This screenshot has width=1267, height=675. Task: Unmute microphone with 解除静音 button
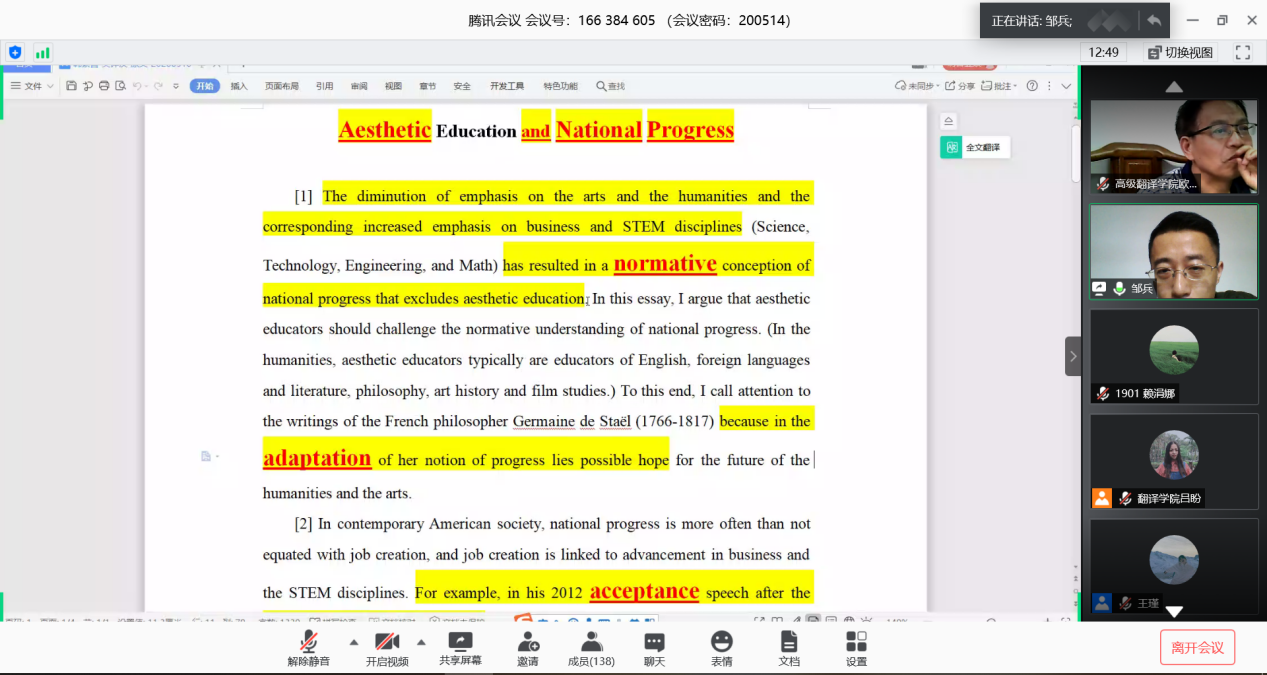(x=308, y=647)
